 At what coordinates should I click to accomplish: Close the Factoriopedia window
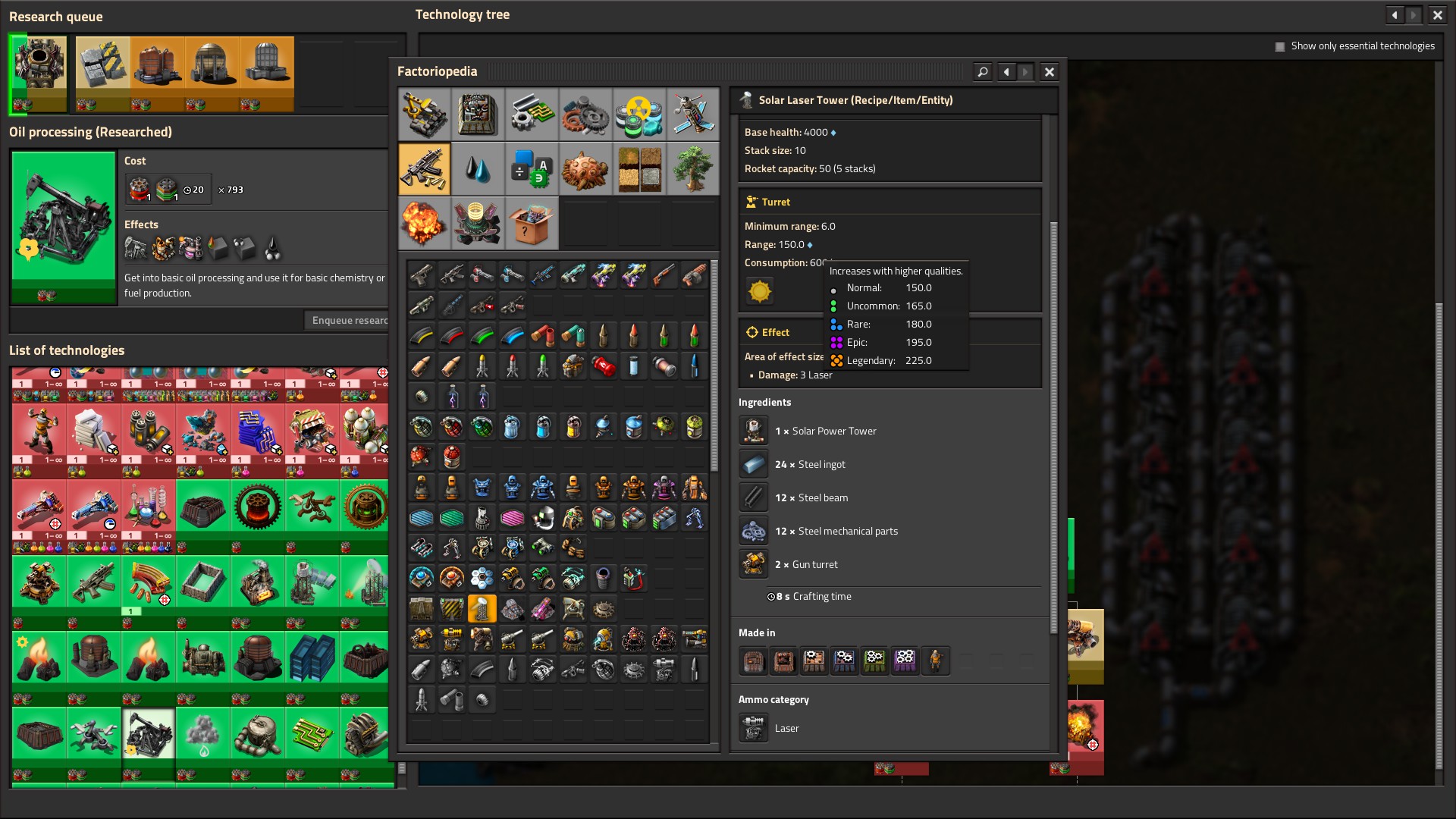tap(1049, 72)
